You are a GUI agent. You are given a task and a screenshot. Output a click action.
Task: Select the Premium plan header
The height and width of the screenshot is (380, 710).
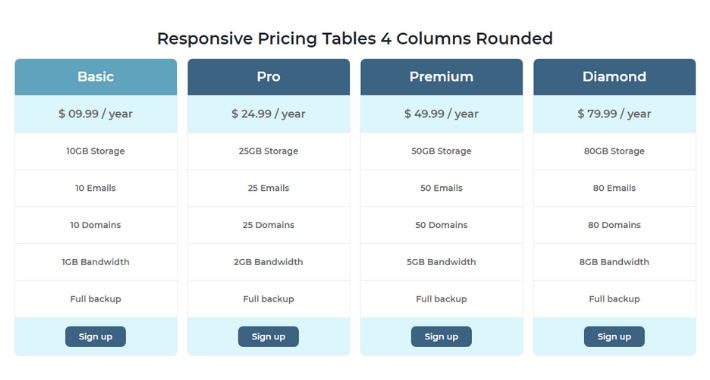point(441,77)
